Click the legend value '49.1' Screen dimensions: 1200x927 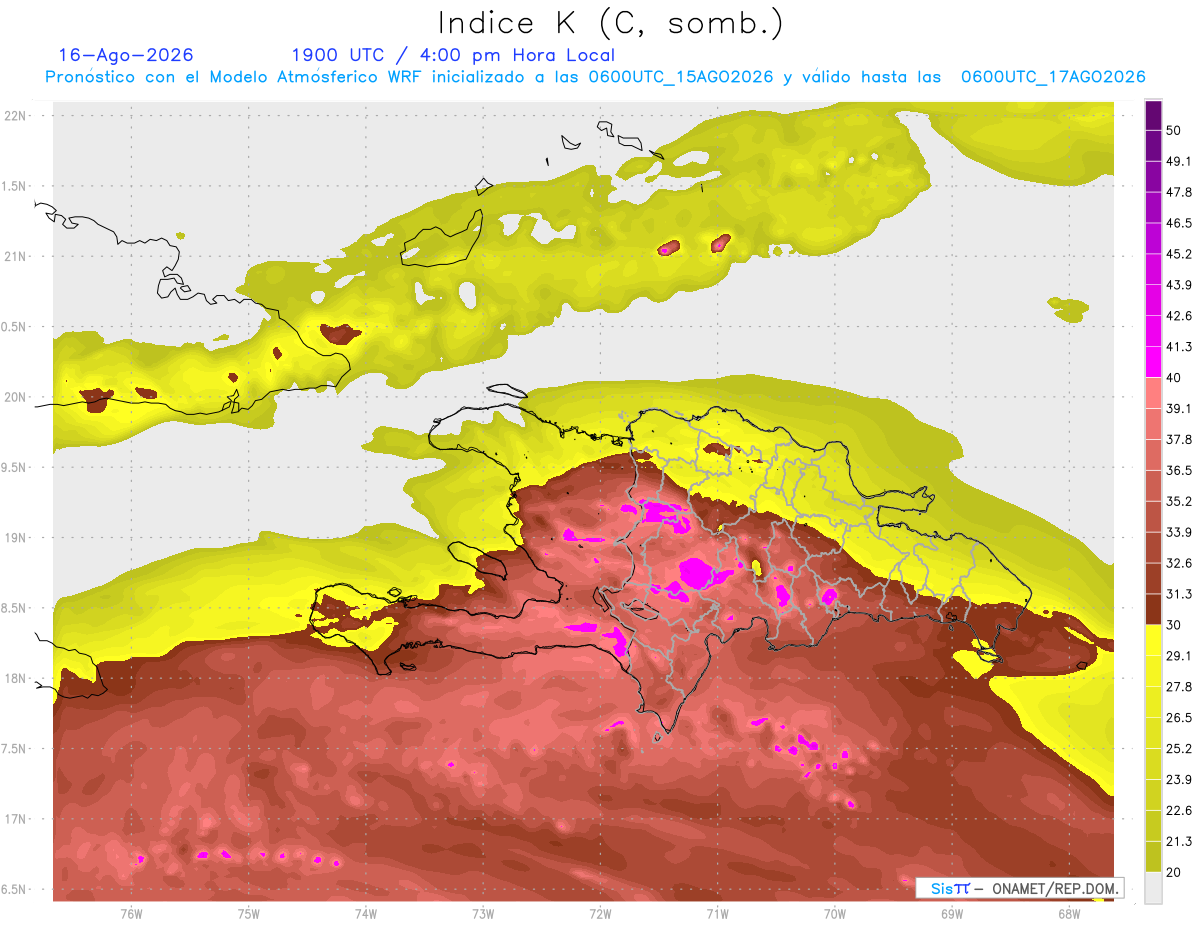click(x=1179, y=161)
